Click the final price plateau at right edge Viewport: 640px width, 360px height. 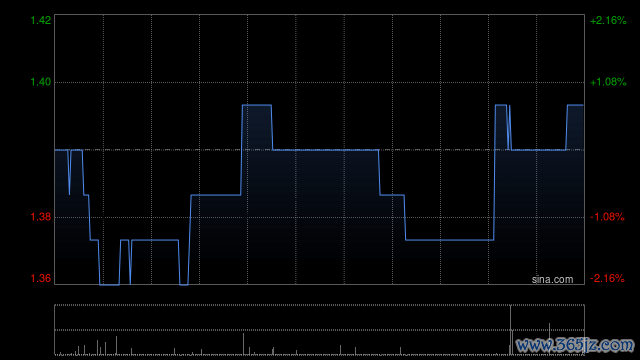[575, 105]
